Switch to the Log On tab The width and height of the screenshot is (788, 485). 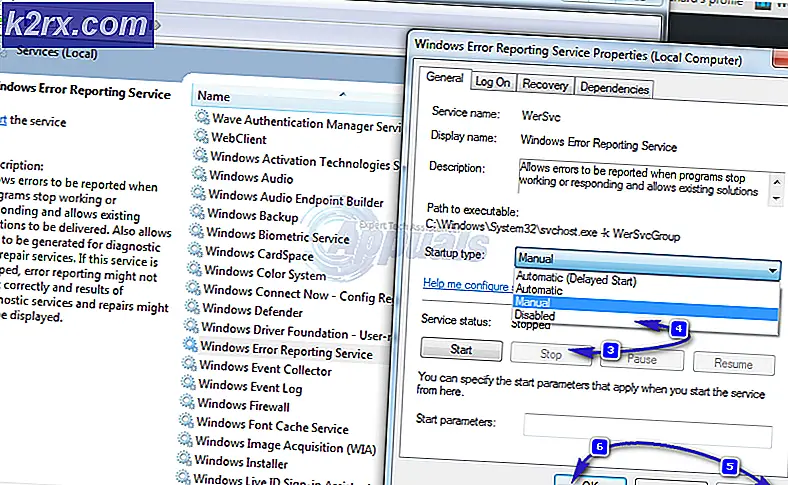(492, 82)
